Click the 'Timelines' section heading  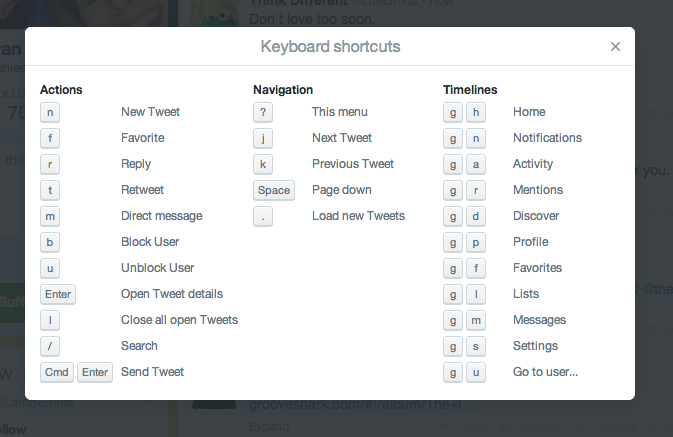[470, 90]
